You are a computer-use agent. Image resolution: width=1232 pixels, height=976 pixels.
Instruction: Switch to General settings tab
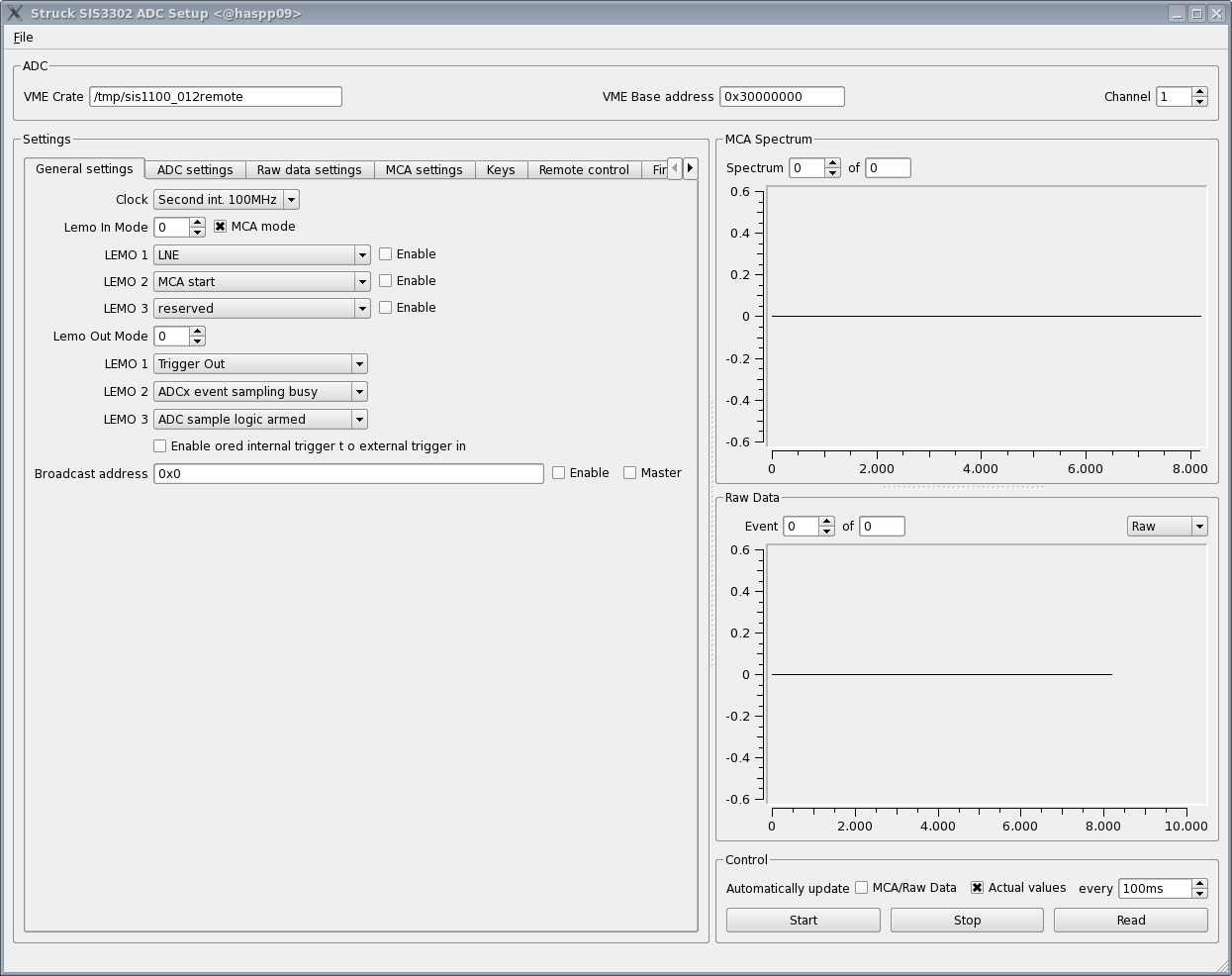coord(84,169)
